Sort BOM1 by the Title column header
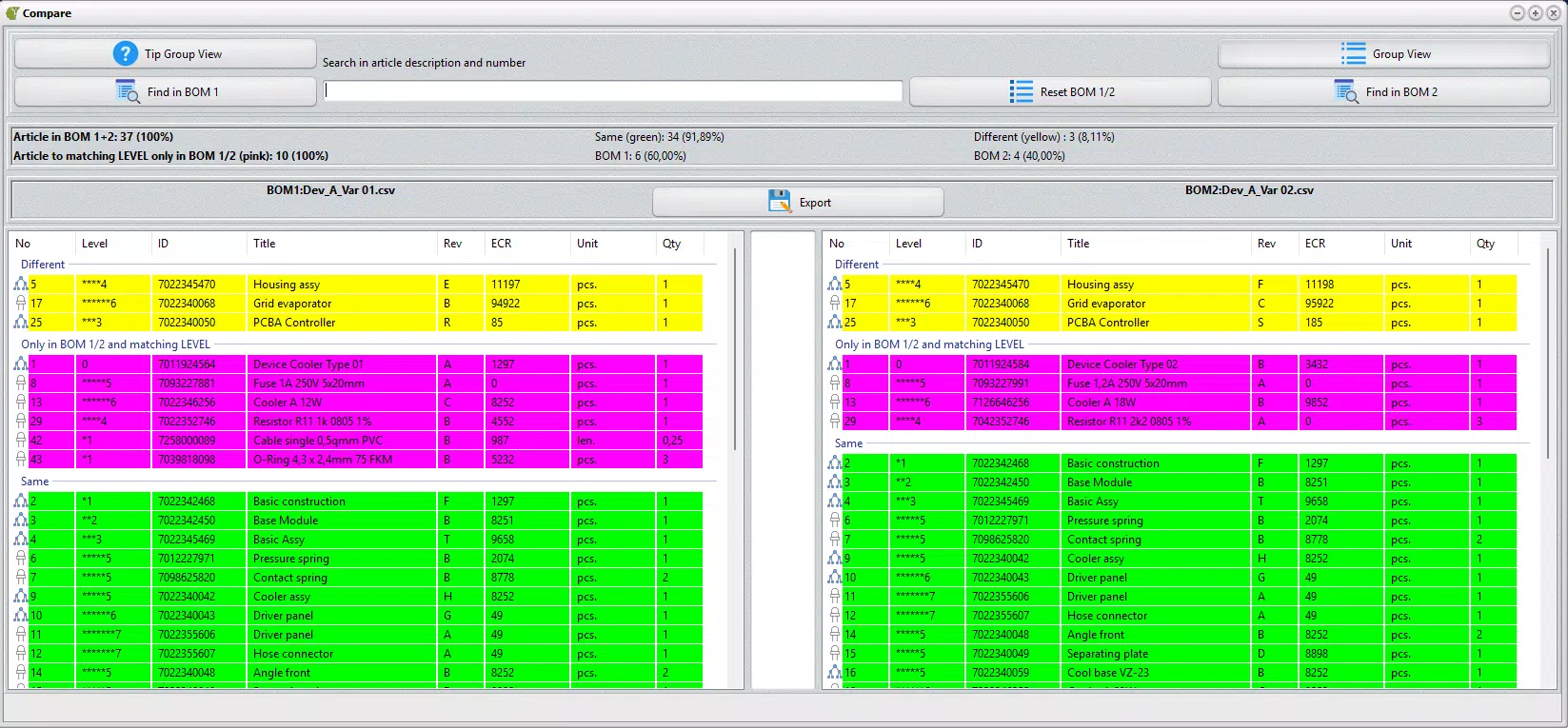The height and width of the screenshot is (728, 1568). (x=342, y=244)
